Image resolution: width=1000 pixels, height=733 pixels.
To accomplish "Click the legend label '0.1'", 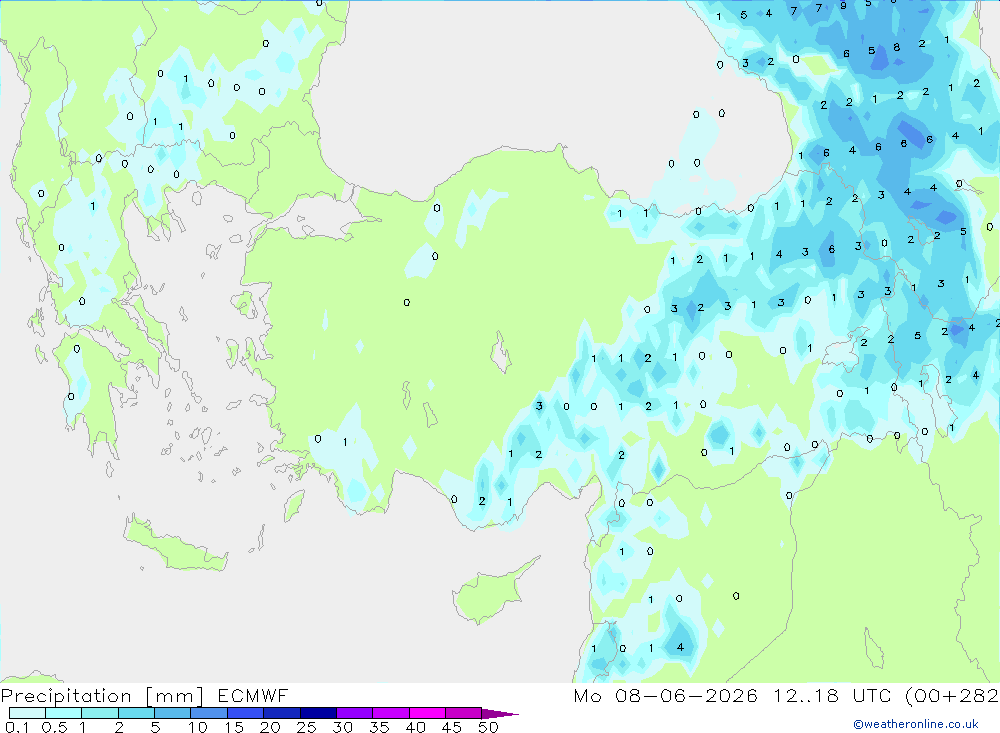I will [16, 727].
